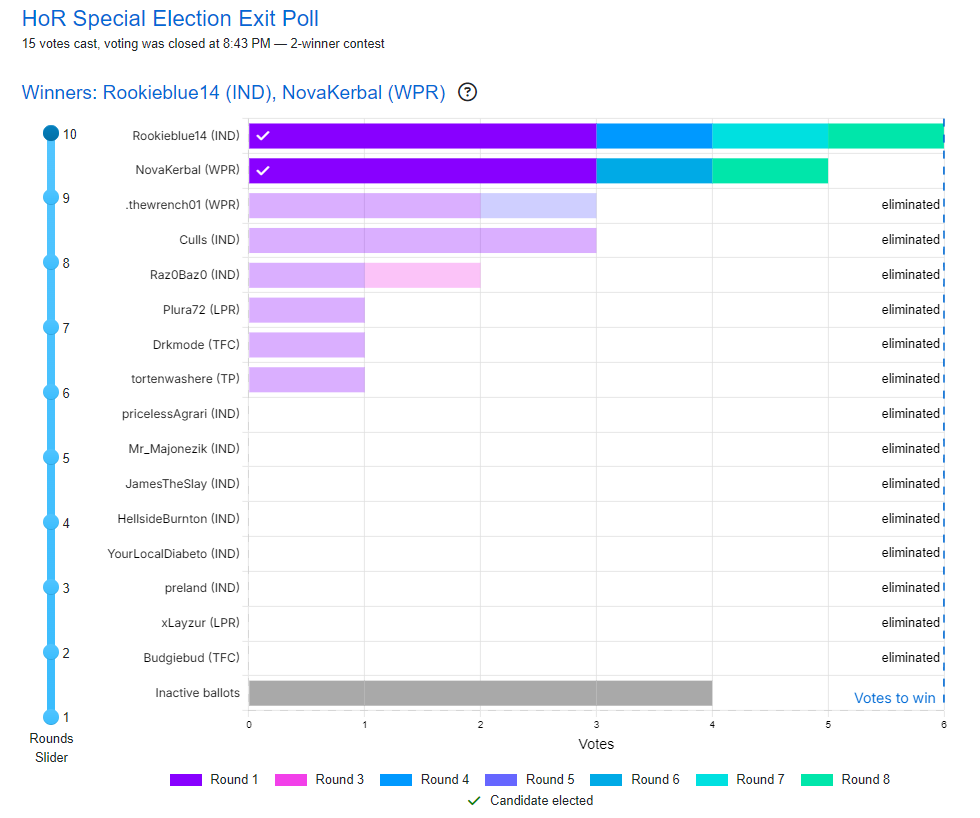This screenshot has width=980, height=818.
Task: Move the rounds slider to round 8
Action: [x=51, y=262]
